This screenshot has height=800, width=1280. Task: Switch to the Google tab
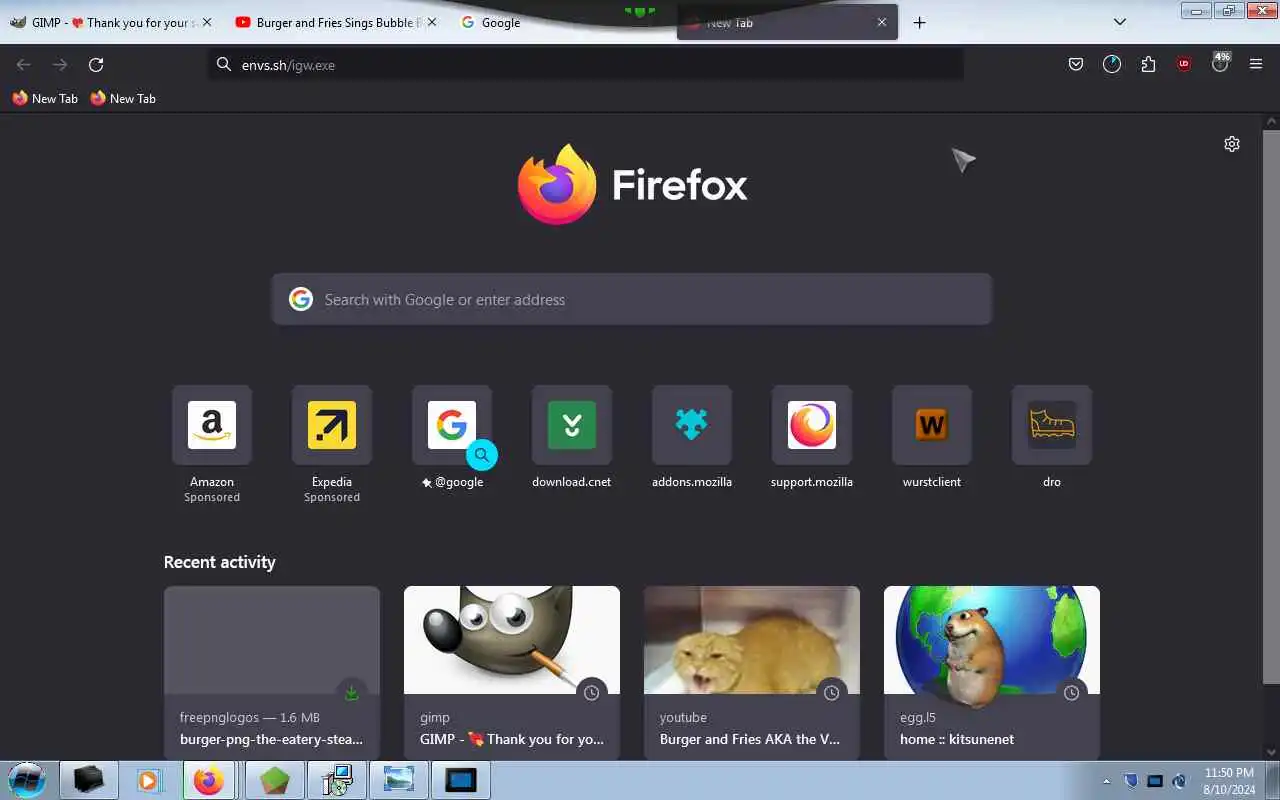tap(560, 22)
